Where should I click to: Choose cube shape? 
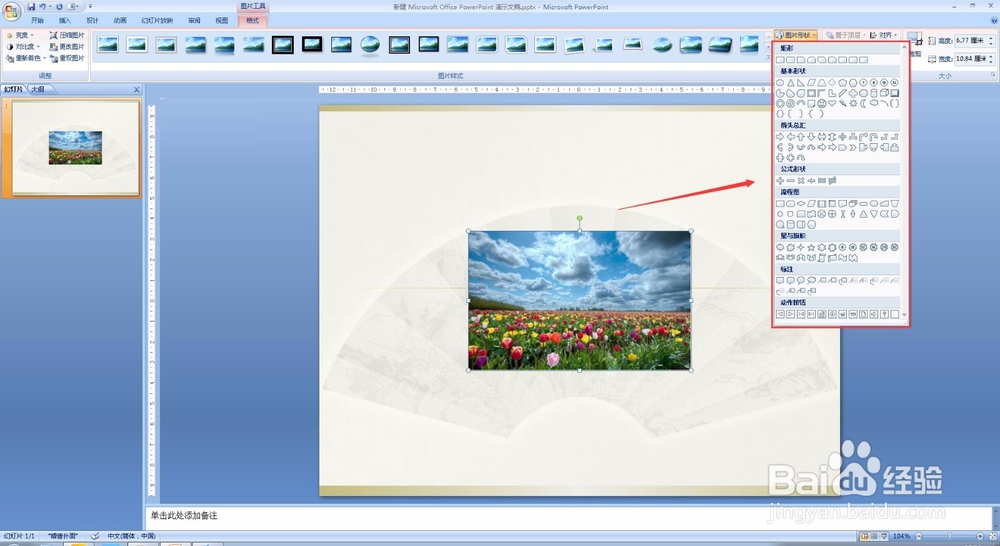click(x=884, y=93)
